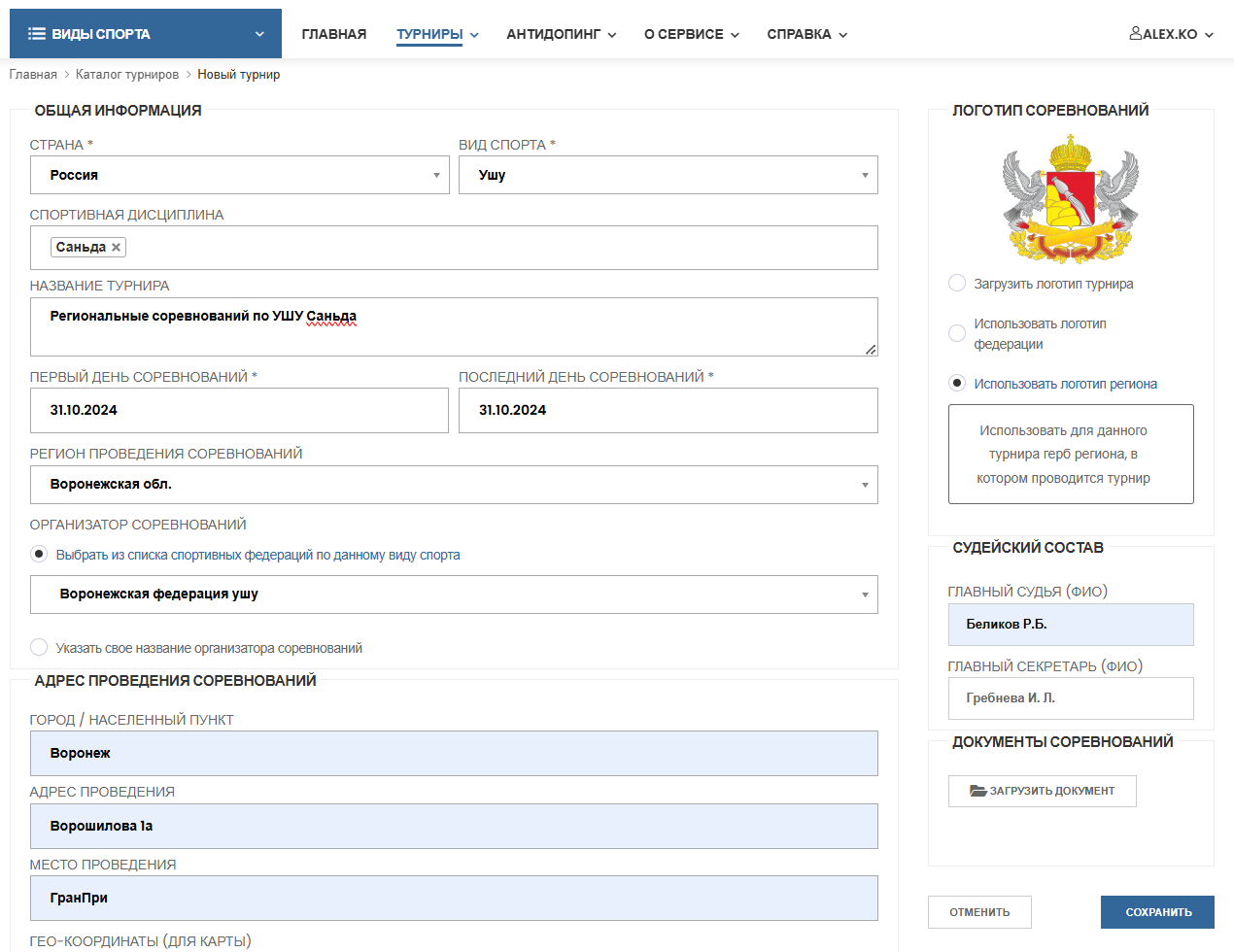Screen dimensions: 1234x952
Task: Click the tournament name text area
Action: click(454, 326)
